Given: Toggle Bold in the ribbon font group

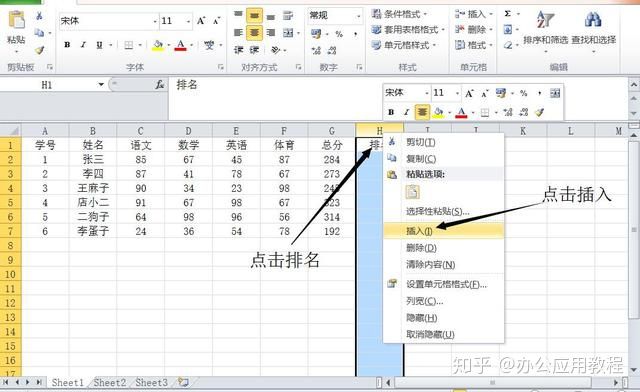Looking at the screenshot, I should pyautogui.click(x=67, y=45).
